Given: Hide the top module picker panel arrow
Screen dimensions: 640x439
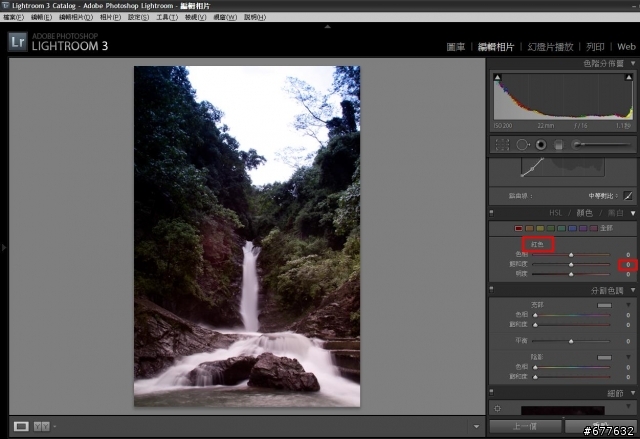Looking at the screenshot, I should click(x=327, y=27).
